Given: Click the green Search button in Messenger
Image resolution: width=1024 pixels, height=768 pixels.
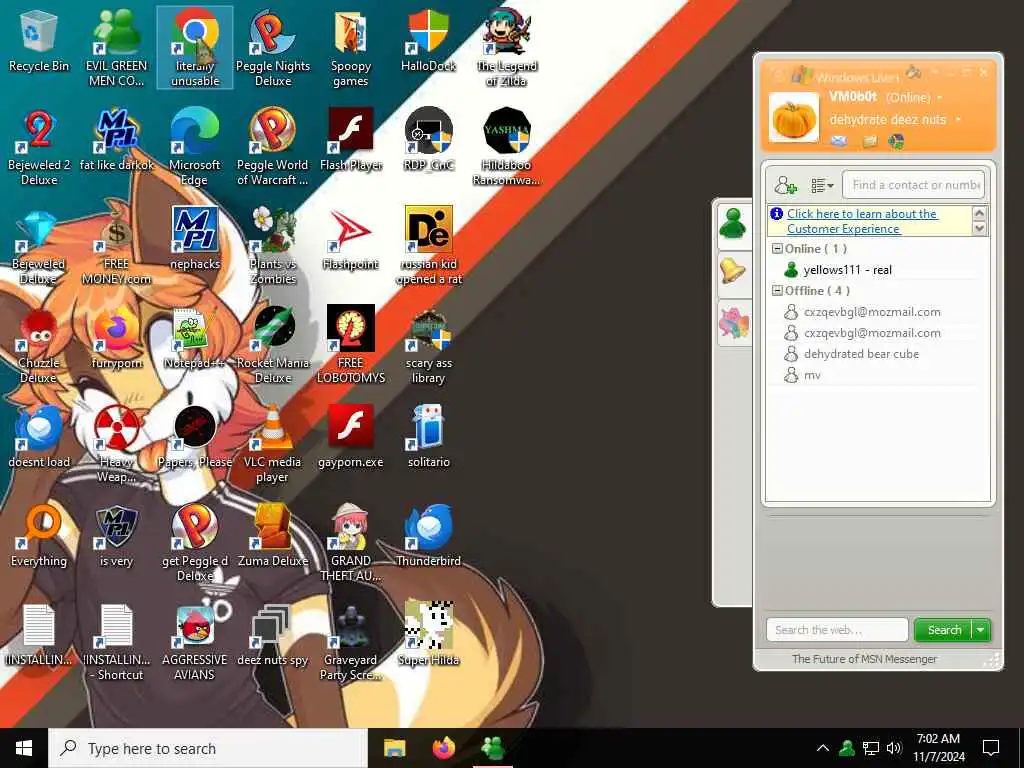Looking at the screenshot, I should [944, 630].
